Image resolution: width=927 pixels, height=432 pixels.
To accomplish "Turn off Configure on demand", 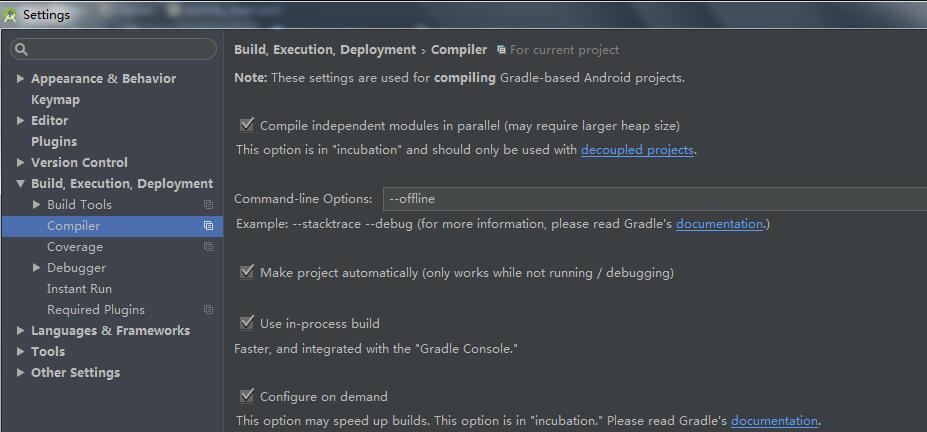I will coord(246,396).
